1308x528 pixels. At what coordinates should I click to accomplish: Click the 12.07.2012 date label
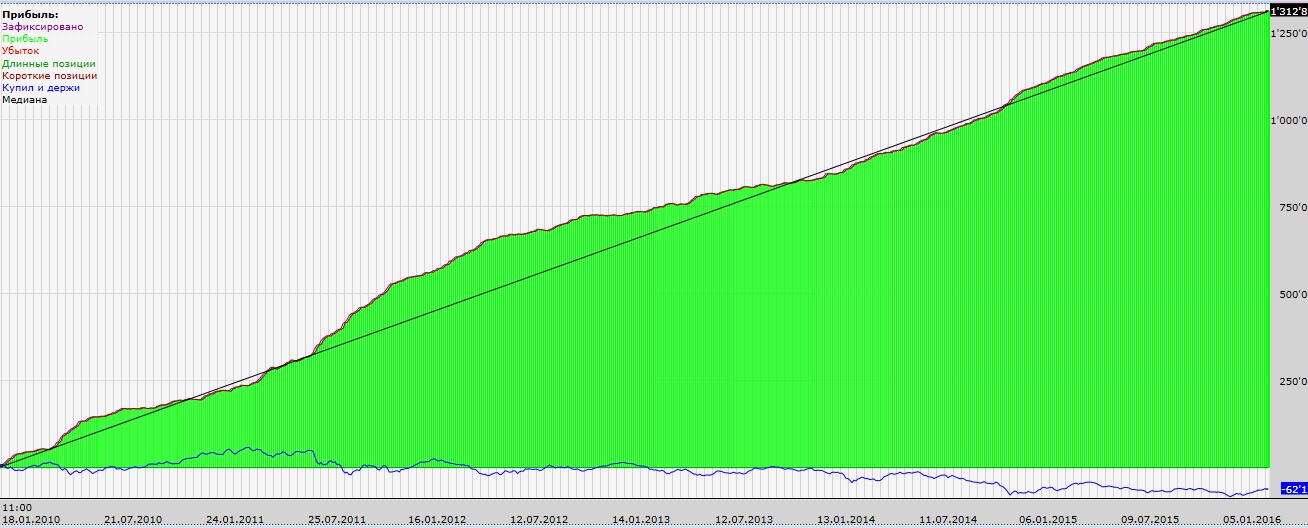(539, 520)
